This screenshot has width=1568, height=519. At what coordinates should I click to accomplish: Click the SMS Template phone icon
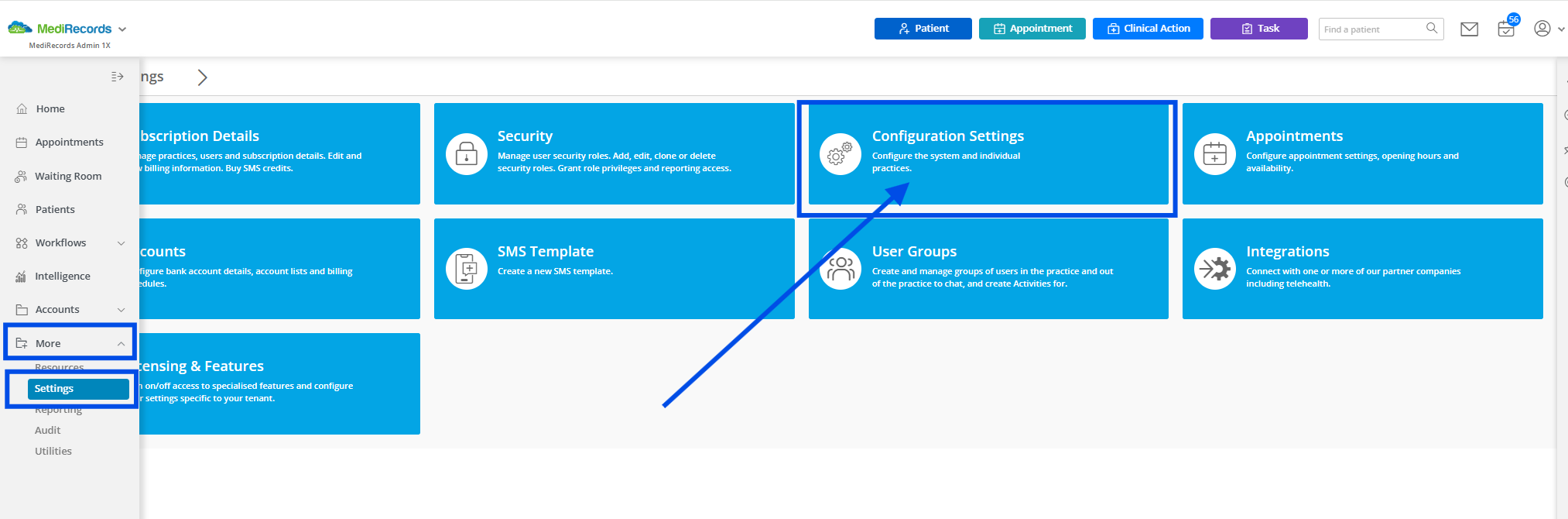pyautogui.click(x=467, y=269)
